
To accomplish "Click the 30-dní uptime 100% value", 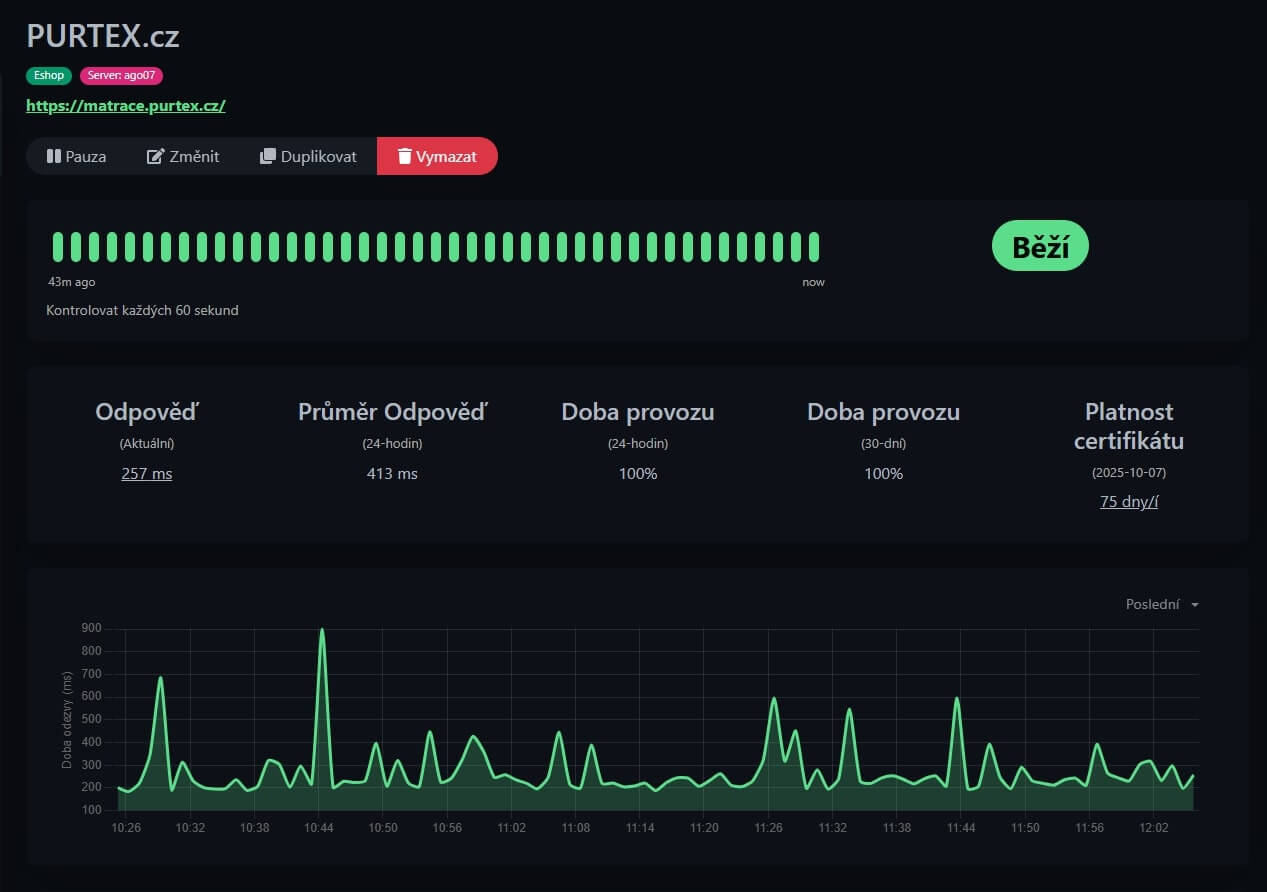I will coord(884,473).
